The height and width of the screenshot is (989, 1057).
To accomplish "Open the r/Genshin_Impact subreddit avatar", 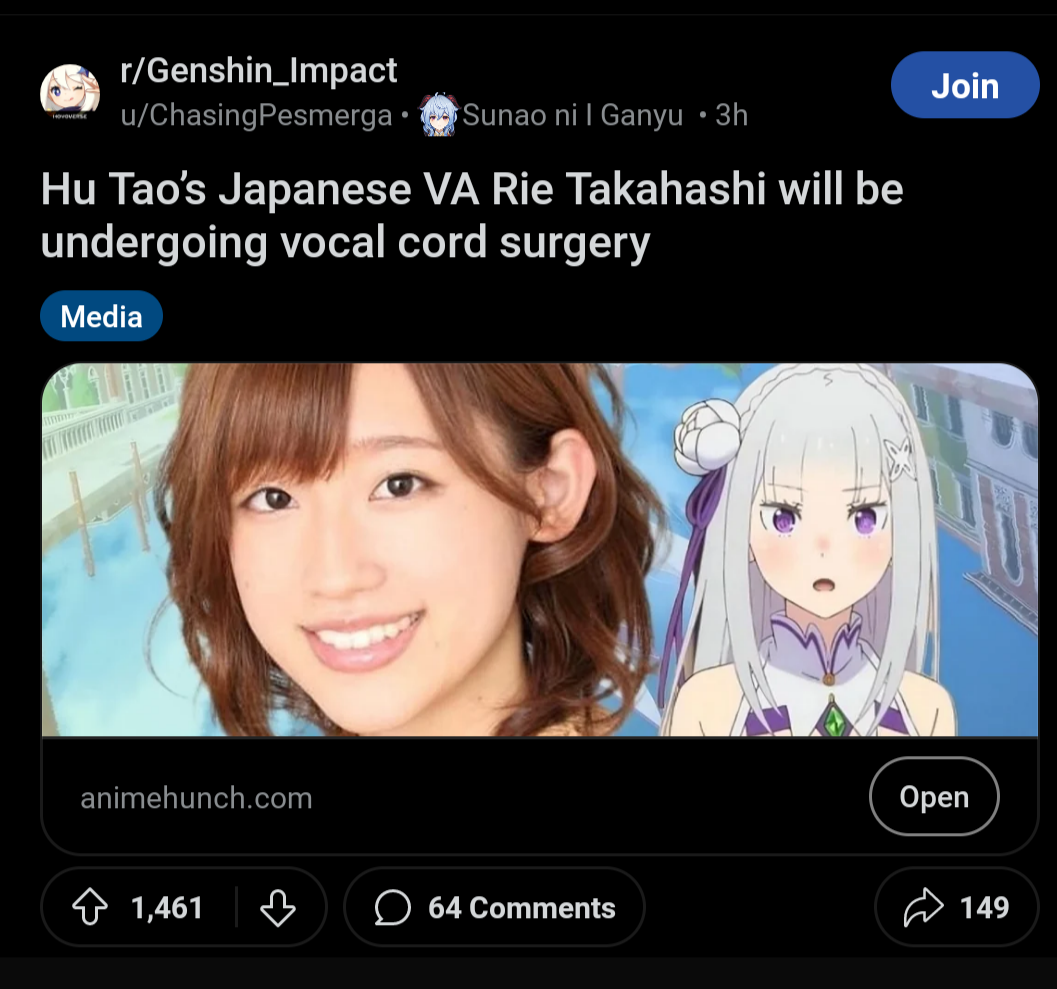I will 69,92.
